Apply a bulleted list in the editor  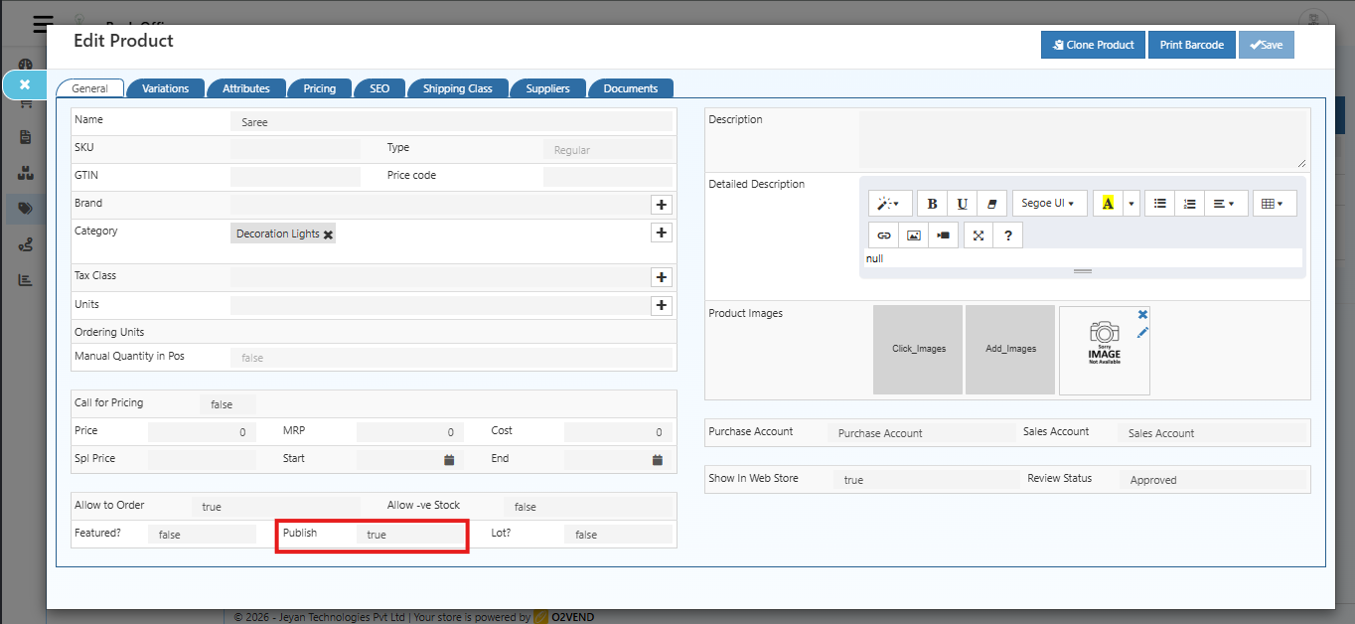(1159, 203)
